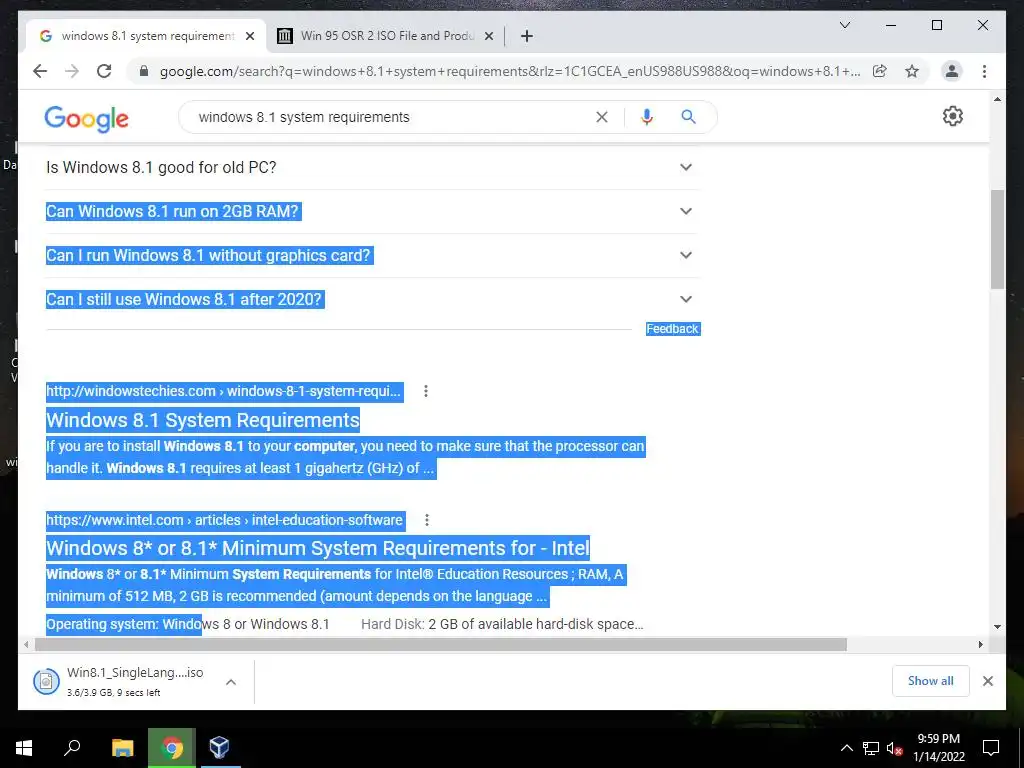
Task: Click the vertical scrollbar thumb
Action: [997, 239]
